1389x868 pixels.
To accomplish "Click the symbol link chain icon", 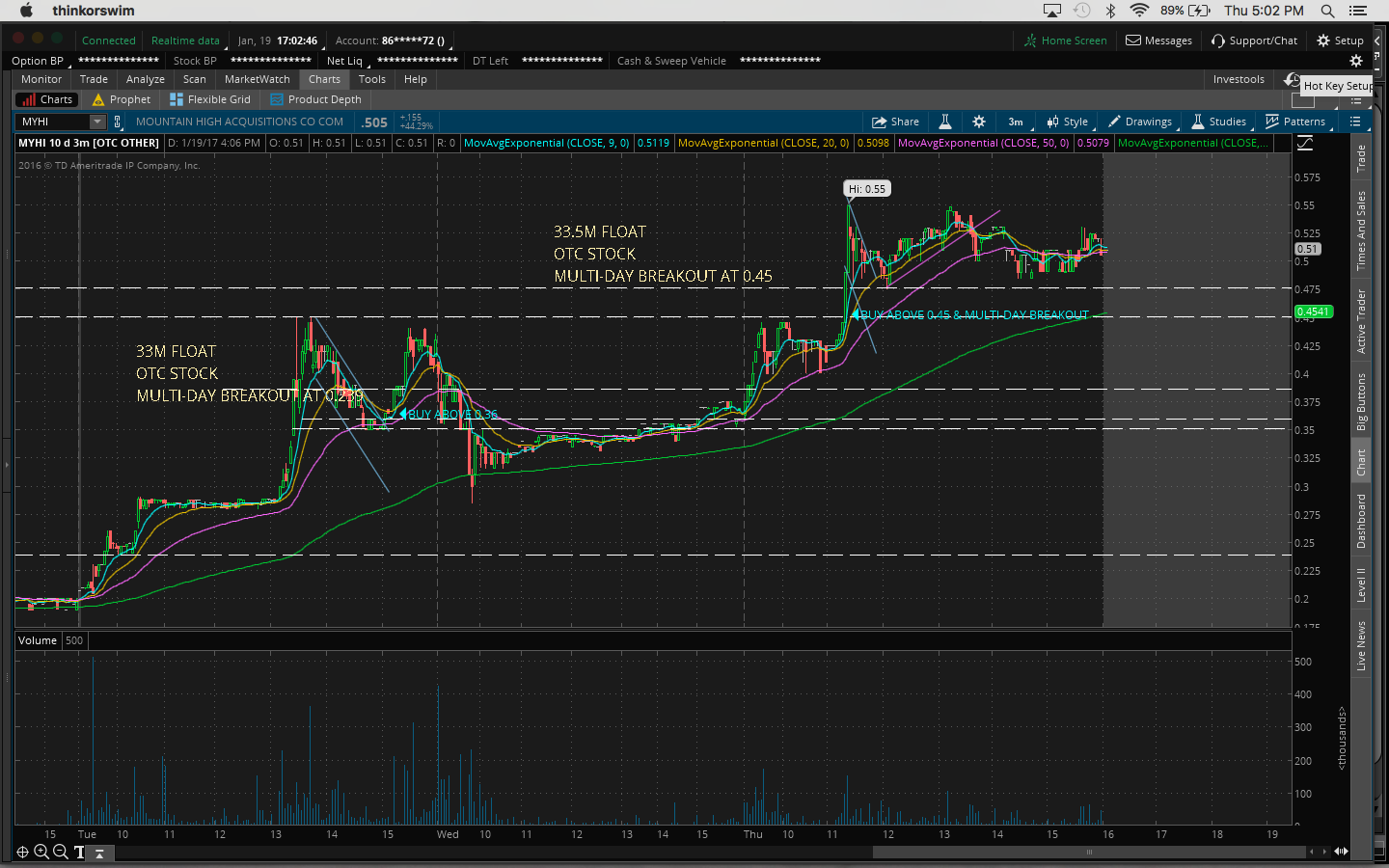I will point(118,122).
